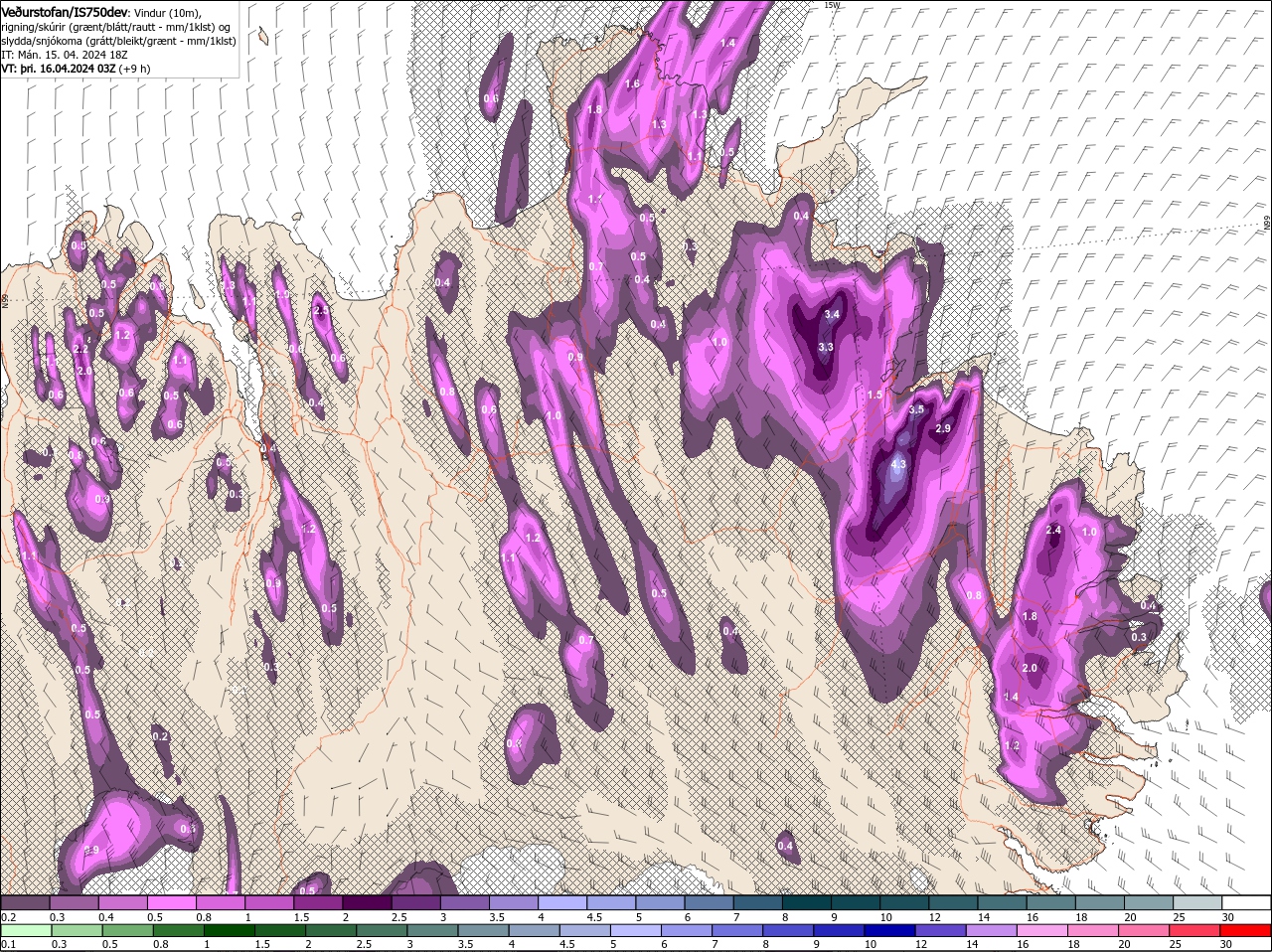Image resolution: width=1272 pixels, height=952 pixels.
Task: Click the 4.3 precipitation maximum label
Action: pos(899,464)
